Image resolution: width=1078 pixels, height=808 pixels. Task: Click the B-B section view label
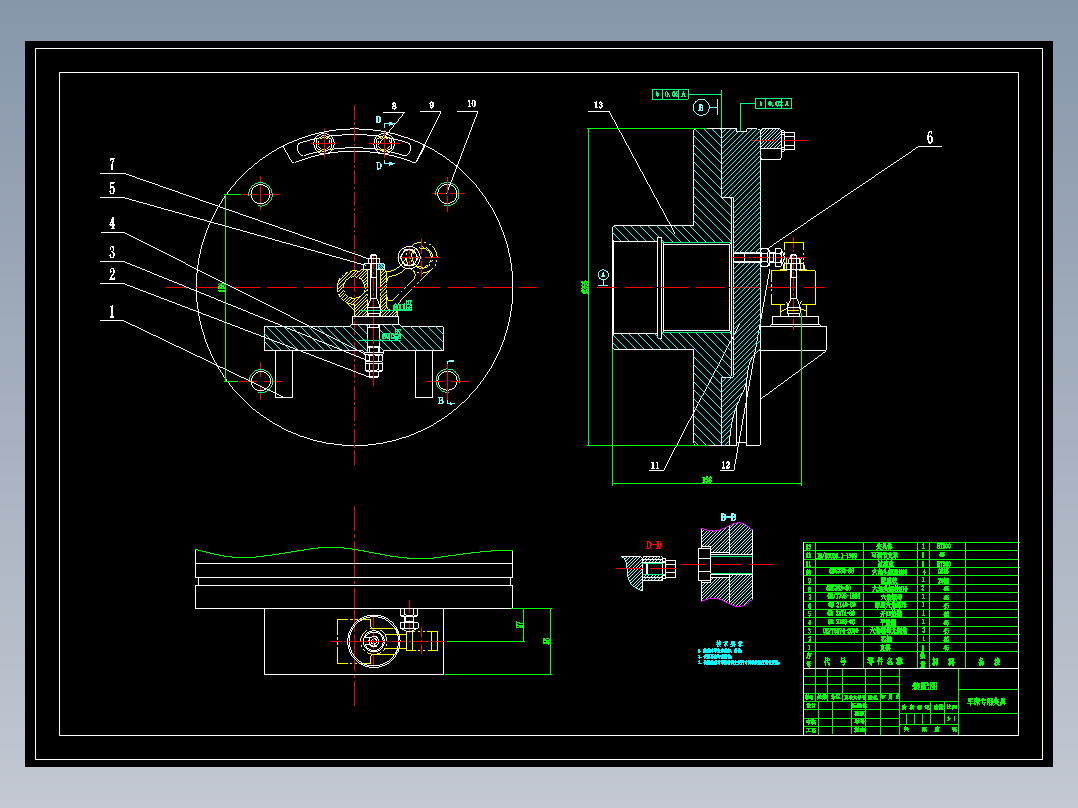[728, 517]
